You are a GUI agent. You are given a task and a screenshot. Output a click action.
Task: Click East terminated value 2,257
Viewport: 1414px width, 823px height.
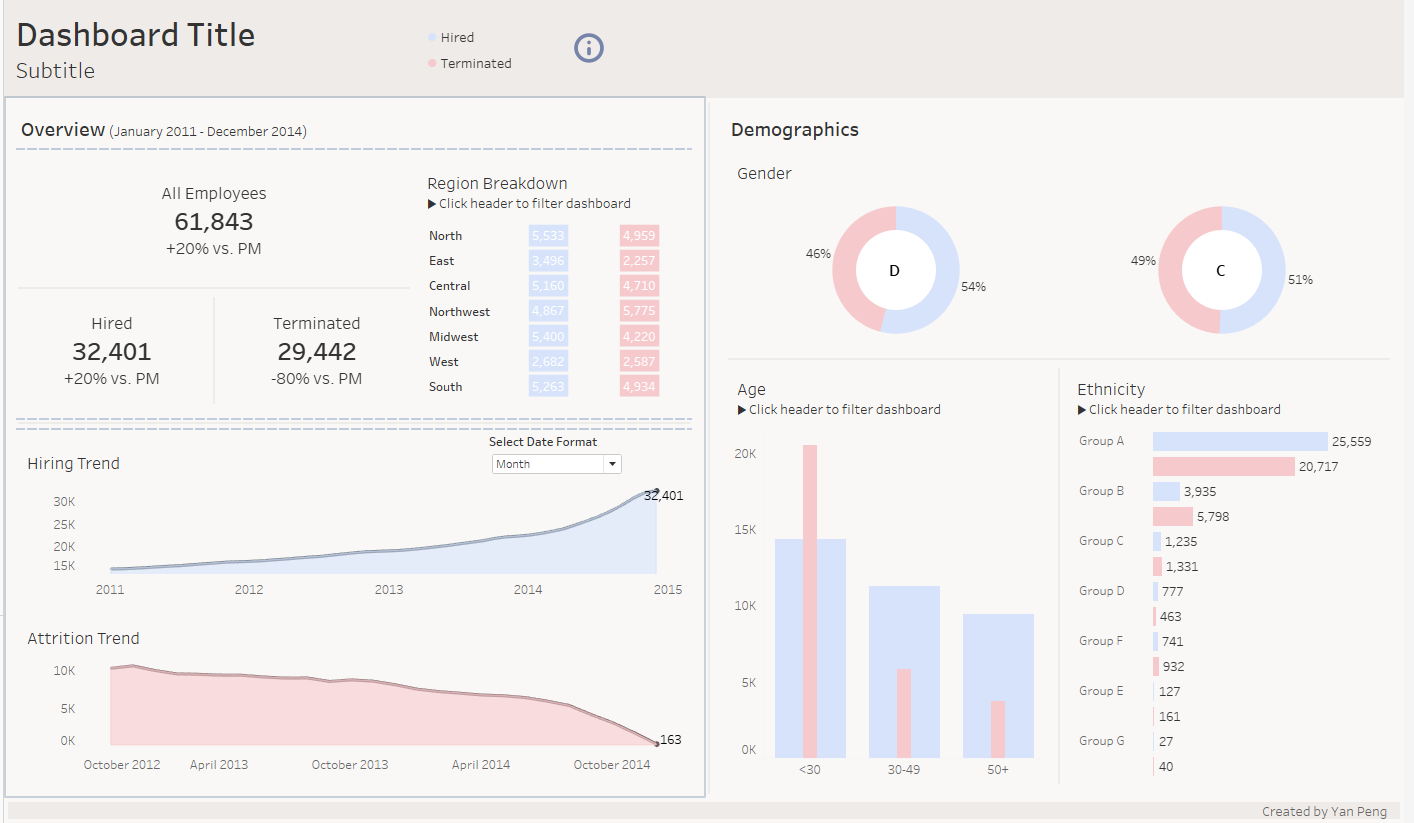[x=639, y=261]
